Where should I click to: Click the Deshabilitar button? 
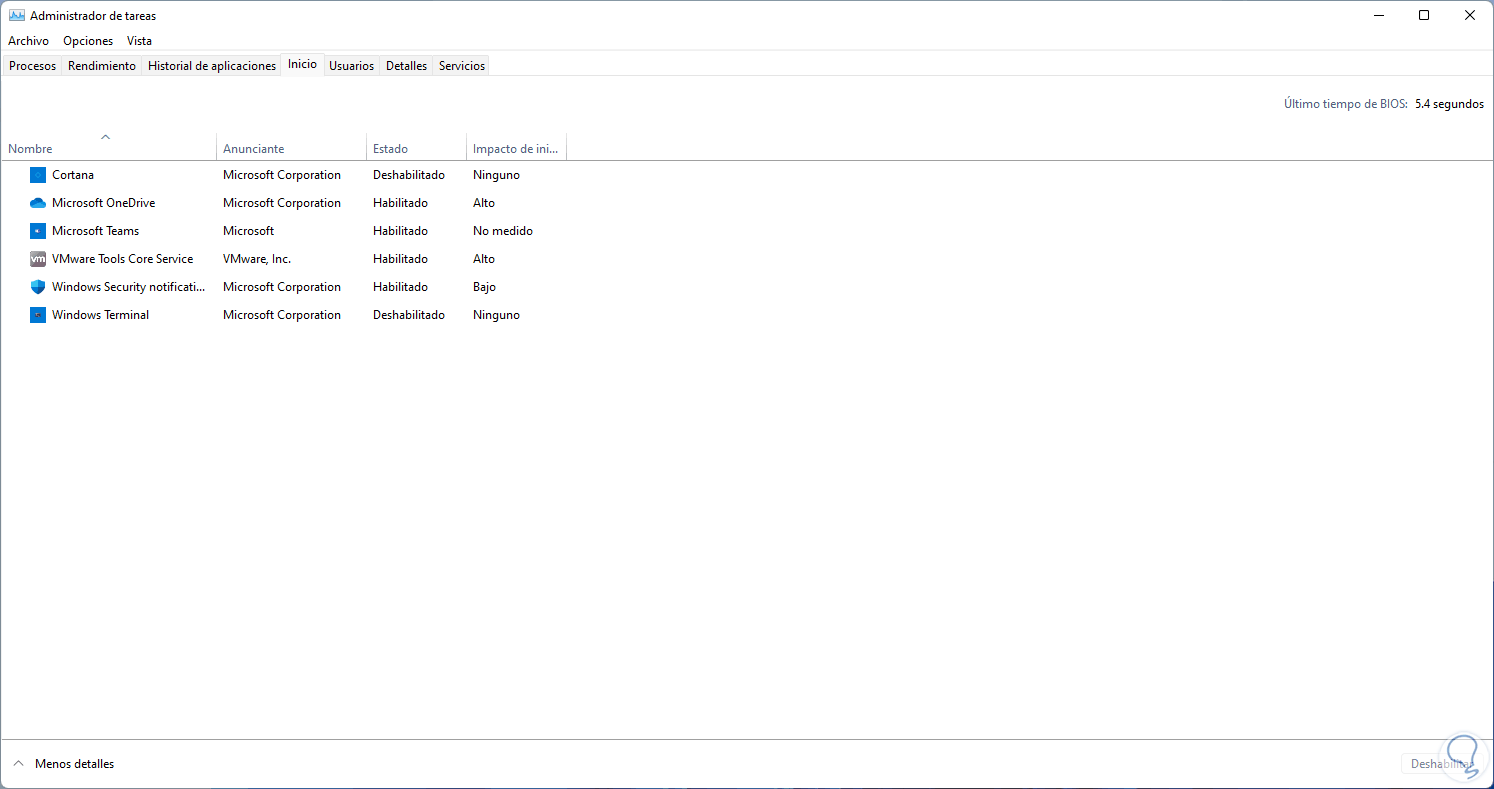pyautogui.click(x=1441, y=764)
